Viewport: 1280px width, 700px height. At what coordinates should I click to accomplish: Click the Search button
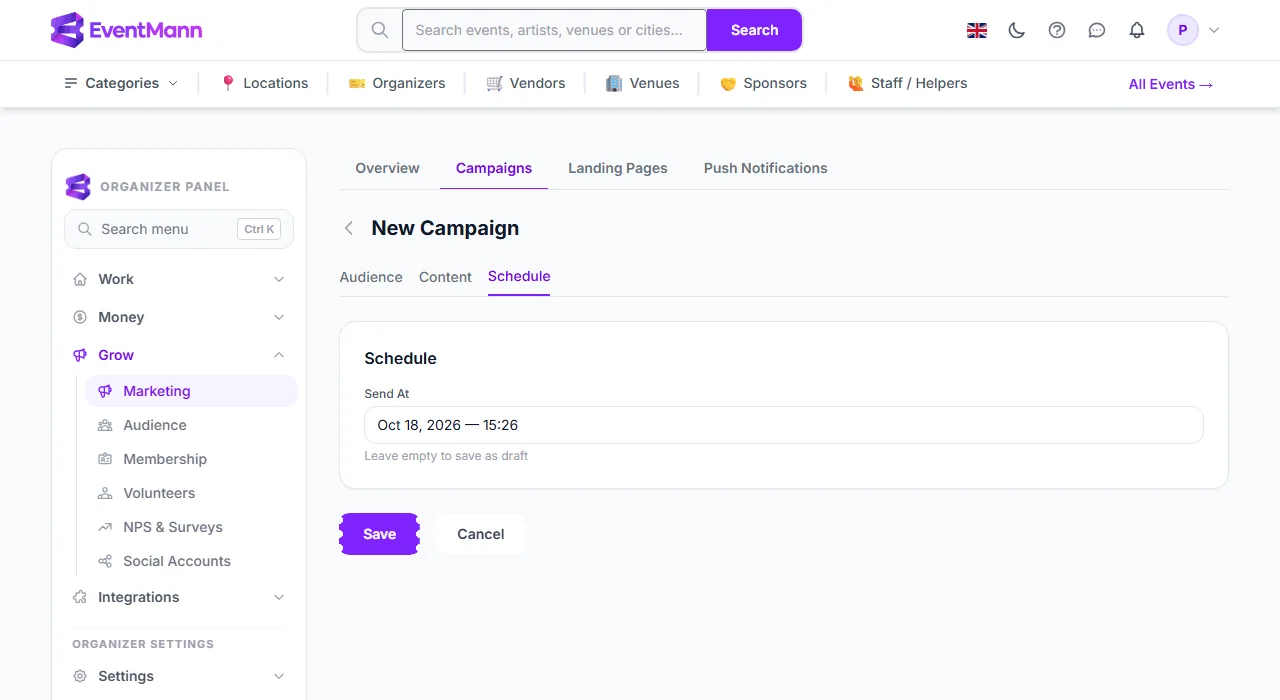tap(754, 30)
